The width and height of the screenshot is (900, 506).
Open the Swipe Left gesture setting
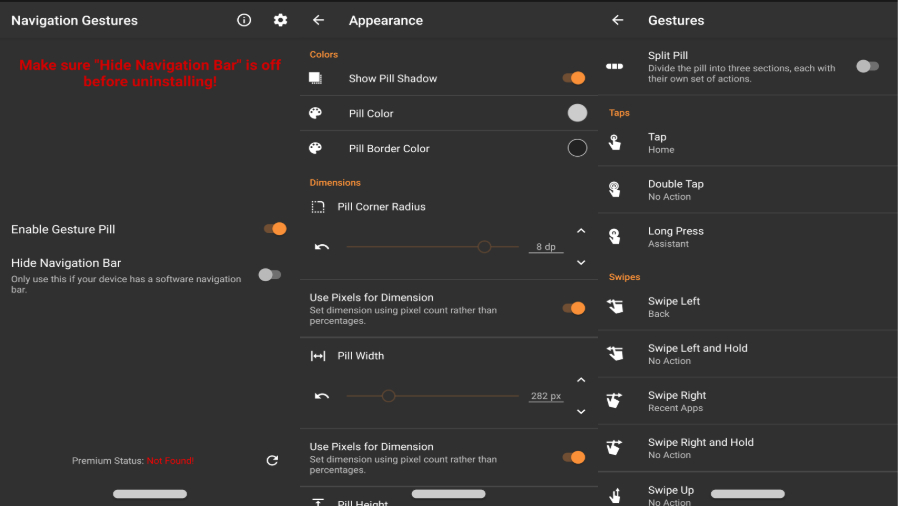click(x=673, y=307)
